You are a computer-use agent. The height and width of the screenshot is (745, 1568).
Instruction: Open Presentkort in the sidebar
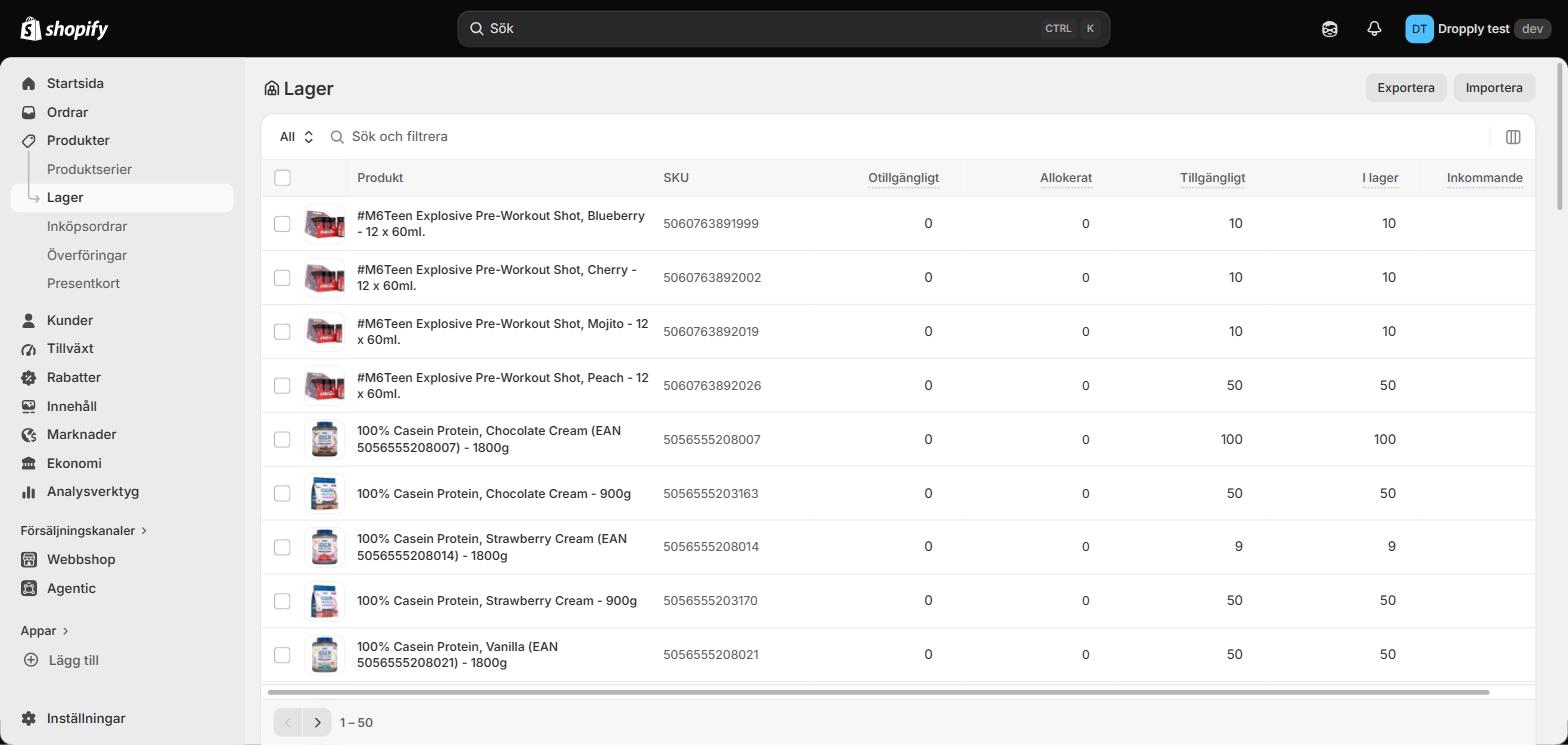[83, 284]
